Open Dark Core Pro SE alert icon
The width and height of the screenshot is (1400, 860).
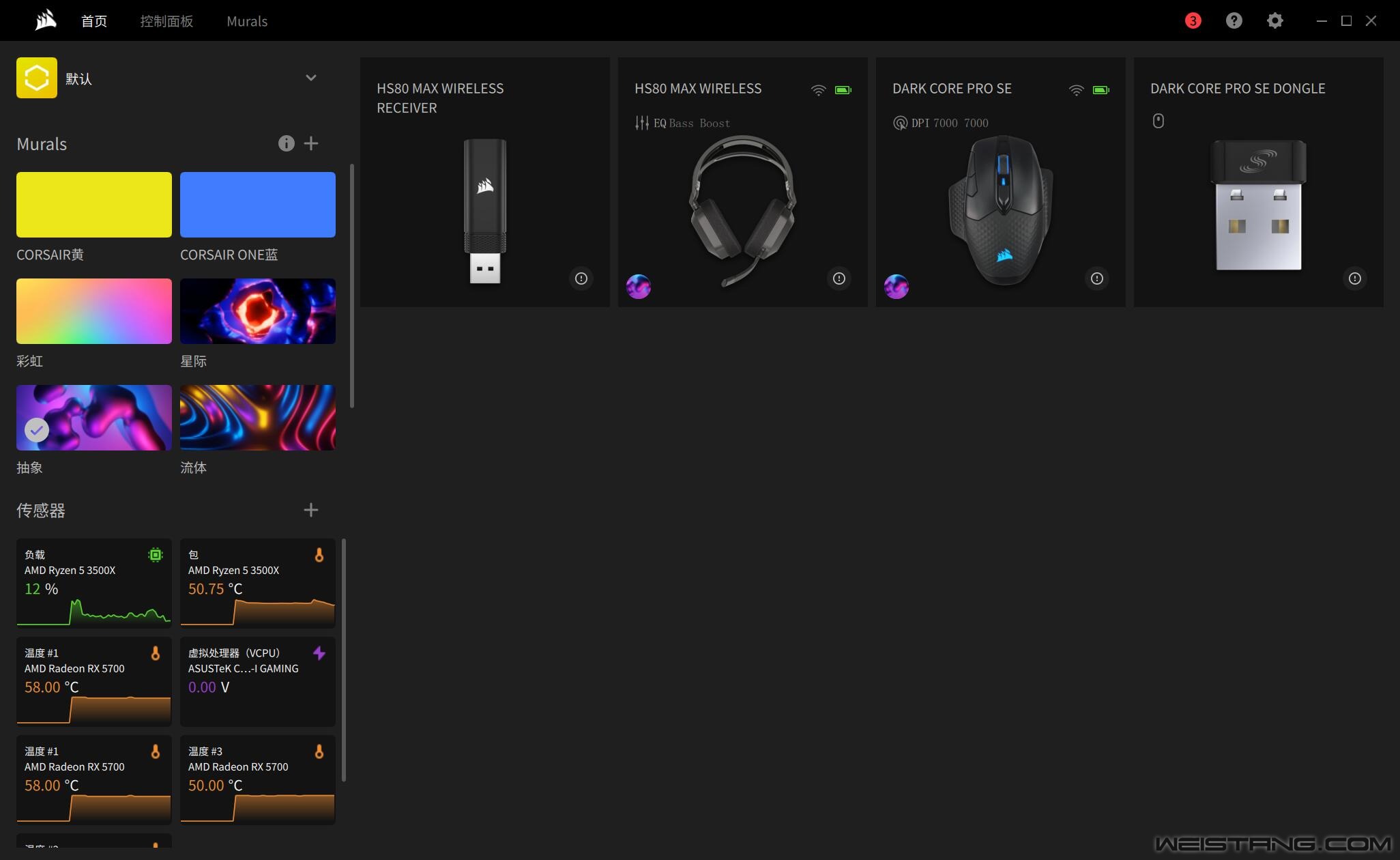[1097, 278]
